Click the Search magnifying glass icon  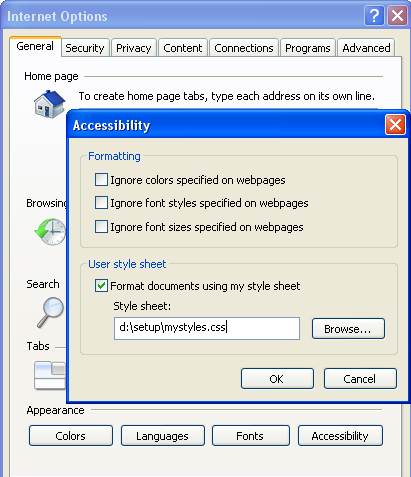pyautogui.click(x=50, y=312)
